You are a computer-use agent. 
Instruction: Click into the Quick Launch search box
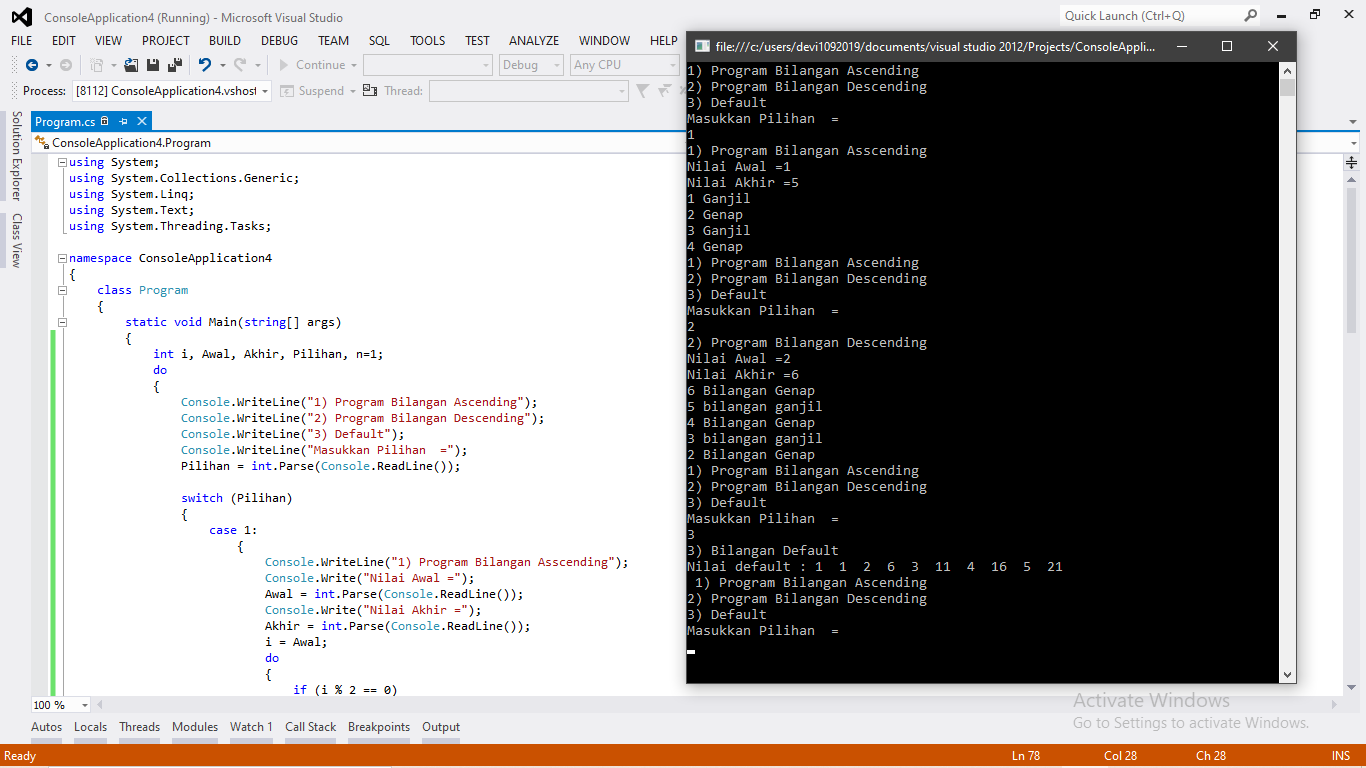[x=1151, y=15]
